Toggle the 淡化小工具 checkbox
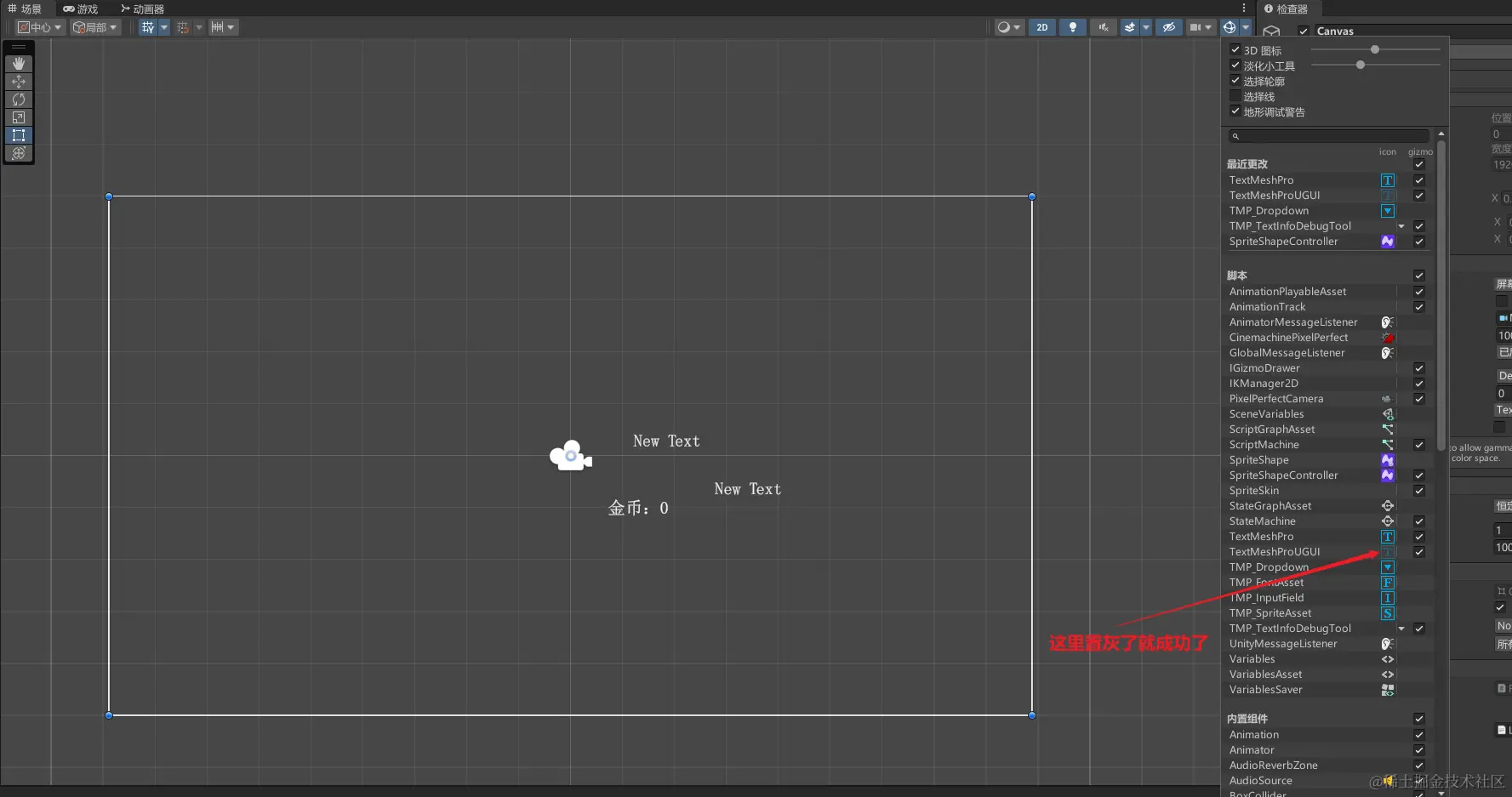The image size is (1512, 797). point(1235,65)
